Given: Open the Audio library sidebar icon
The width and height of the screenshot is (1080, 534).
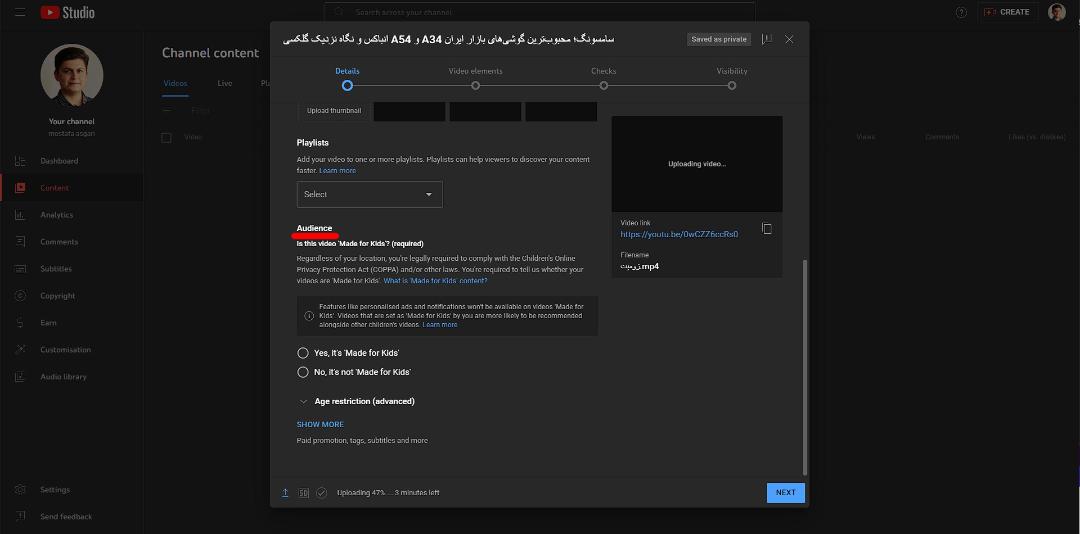Looking at the screenshot, I should pyautogui.click(x=20, y=377).
